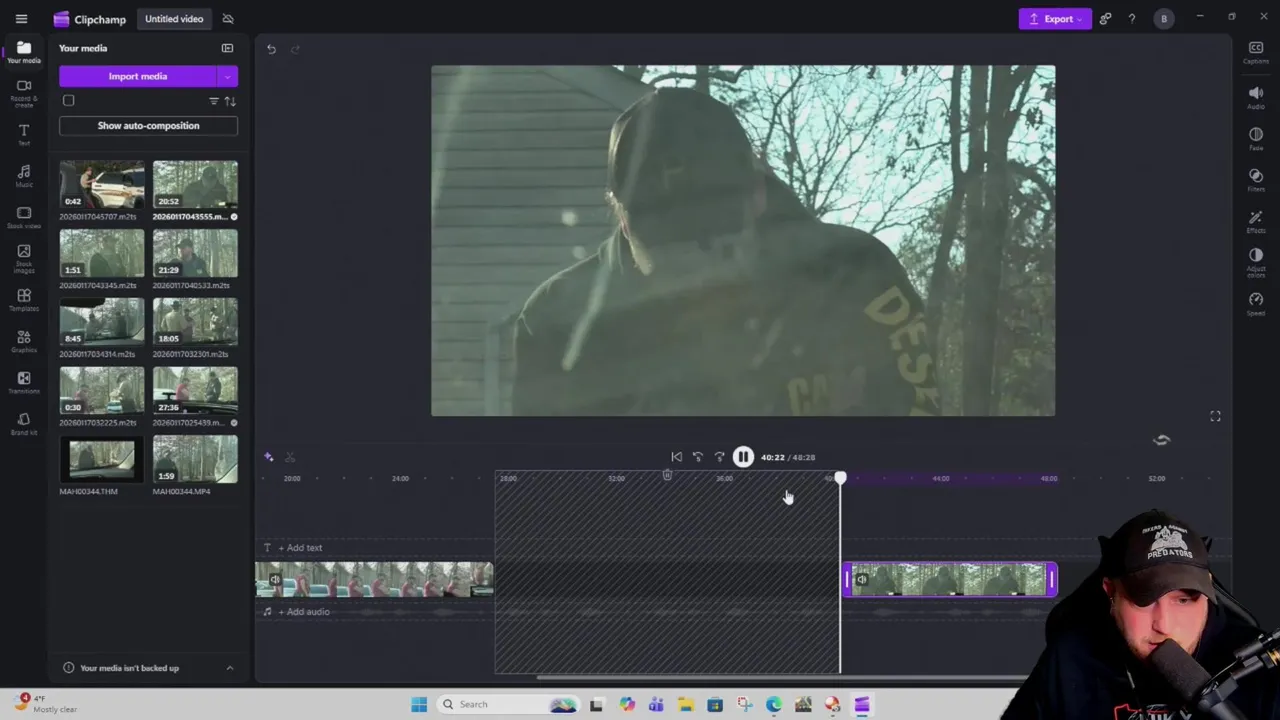Open the Captions panel

1256,53
